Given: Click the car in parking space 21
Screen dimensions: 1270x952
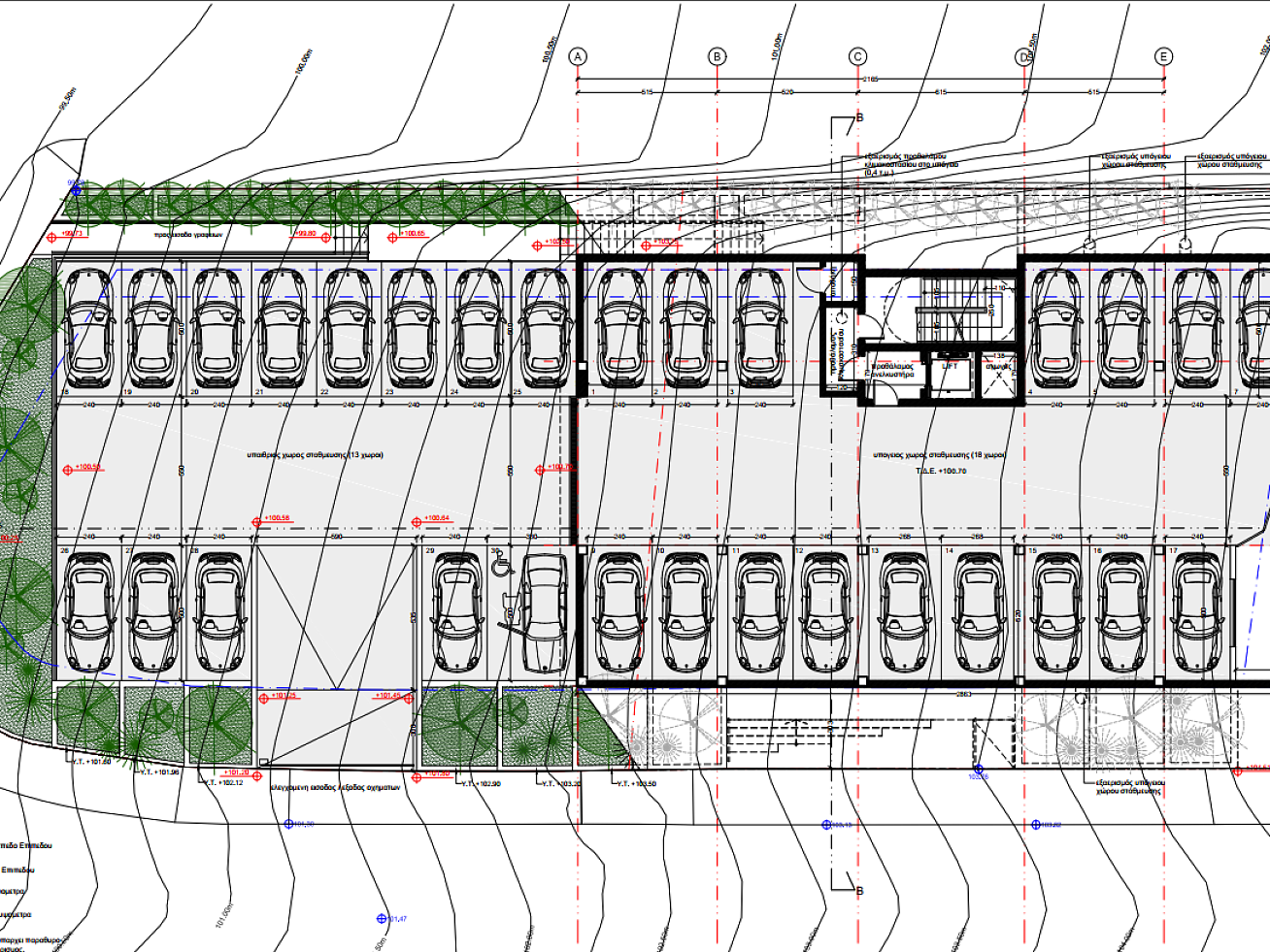Looking at the screenshot, I should pos(283,328).
